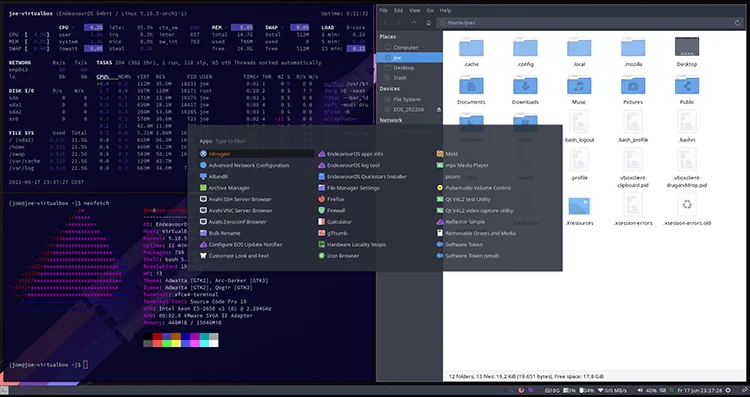Open Bulk Rename
This screenshot has height=397, width=750.
(220, 233)
